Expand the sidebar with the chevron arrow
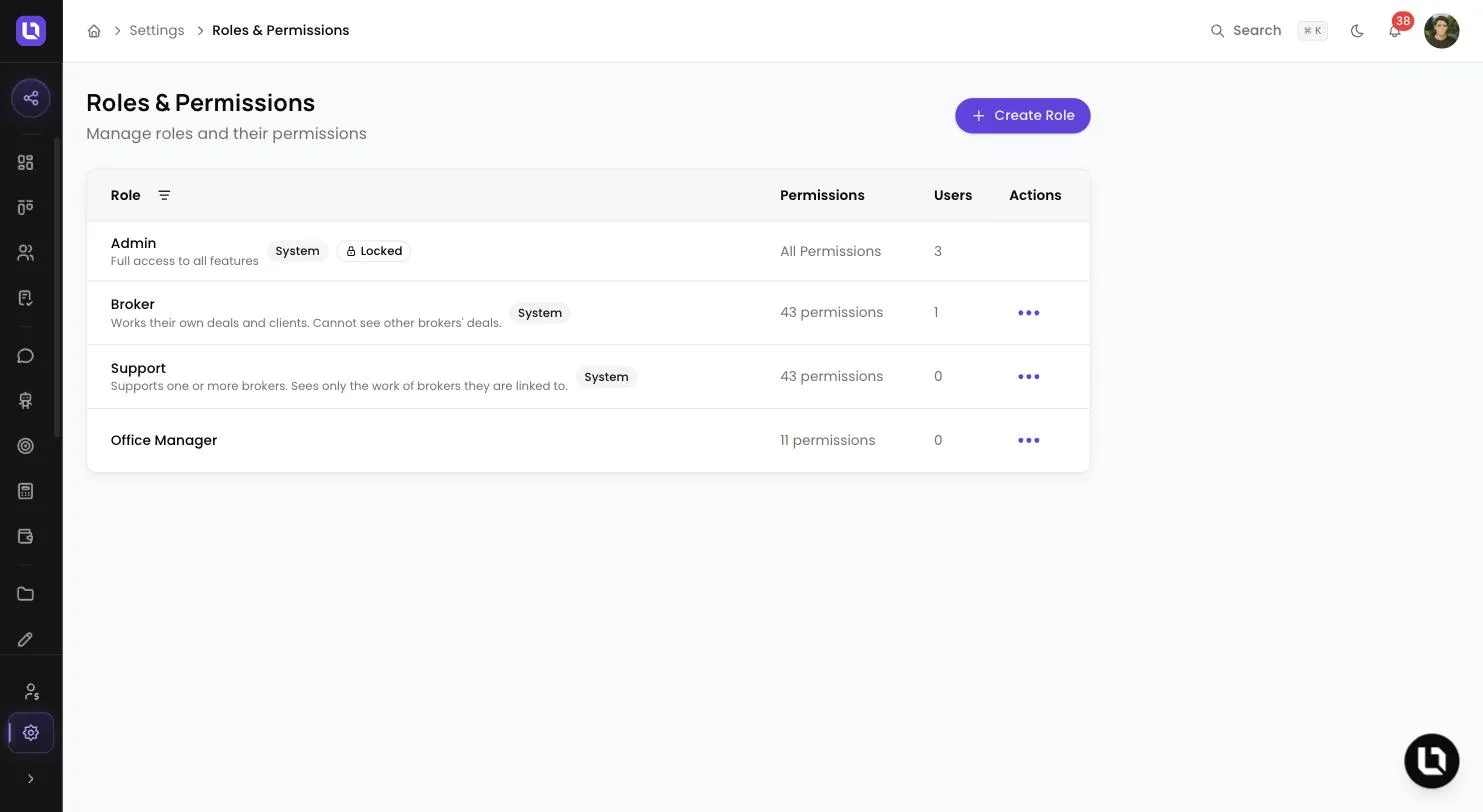This screenshot has height=812, width=1483. pyautogui.click(x=30, y=779)
